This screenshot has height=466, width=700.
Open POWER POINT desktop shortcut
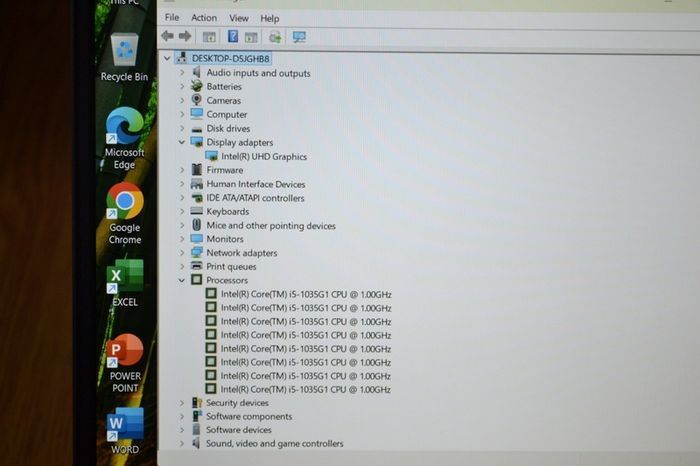125,363
